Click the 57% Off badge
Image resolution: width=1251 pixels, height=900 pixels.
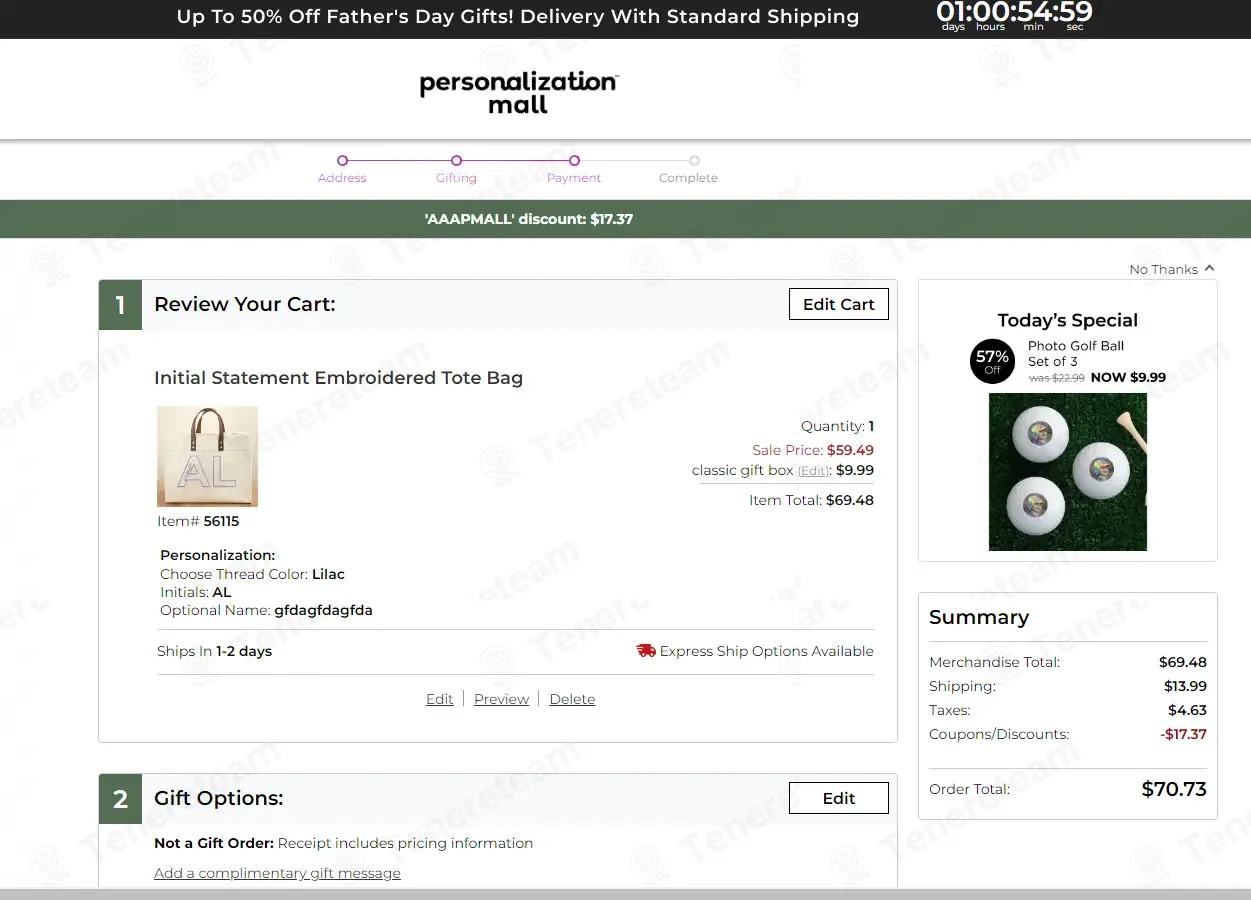(x=992, y=362)
